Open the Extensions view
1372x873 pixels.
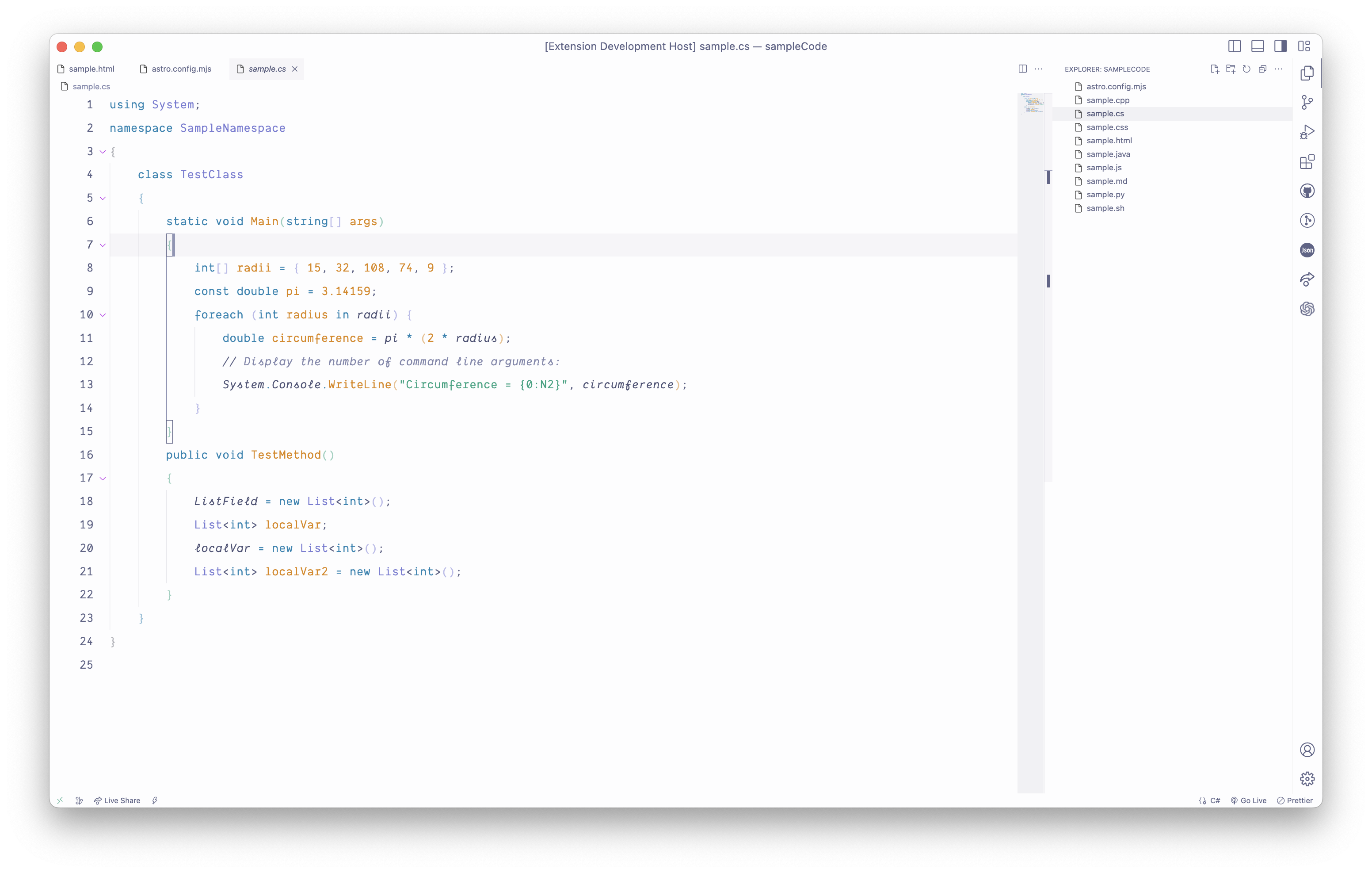tap(1307, 162)
